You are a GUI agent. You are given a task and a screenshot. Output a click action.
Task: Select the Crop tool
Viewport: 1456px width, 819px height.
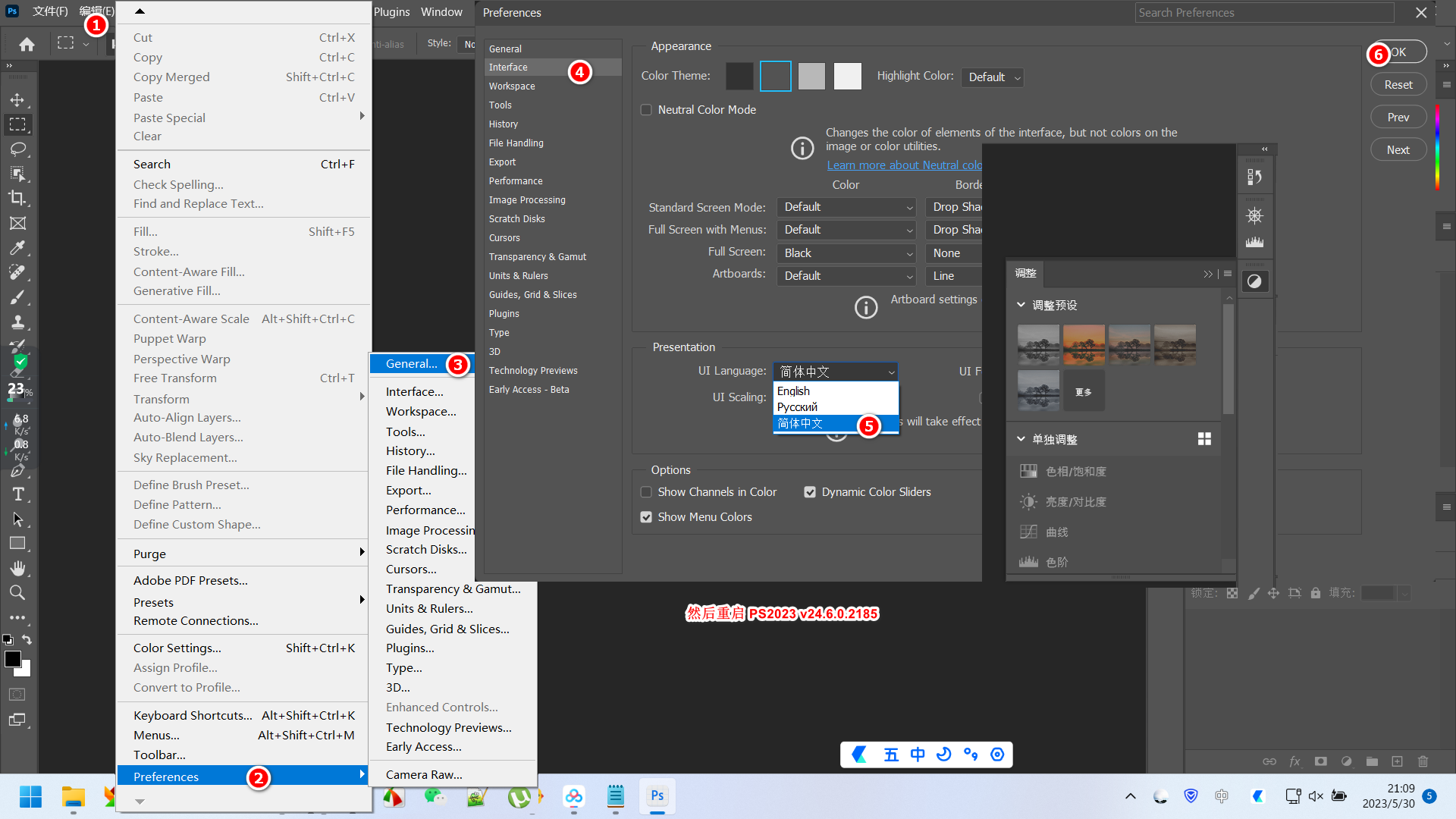tap(17, 199)
